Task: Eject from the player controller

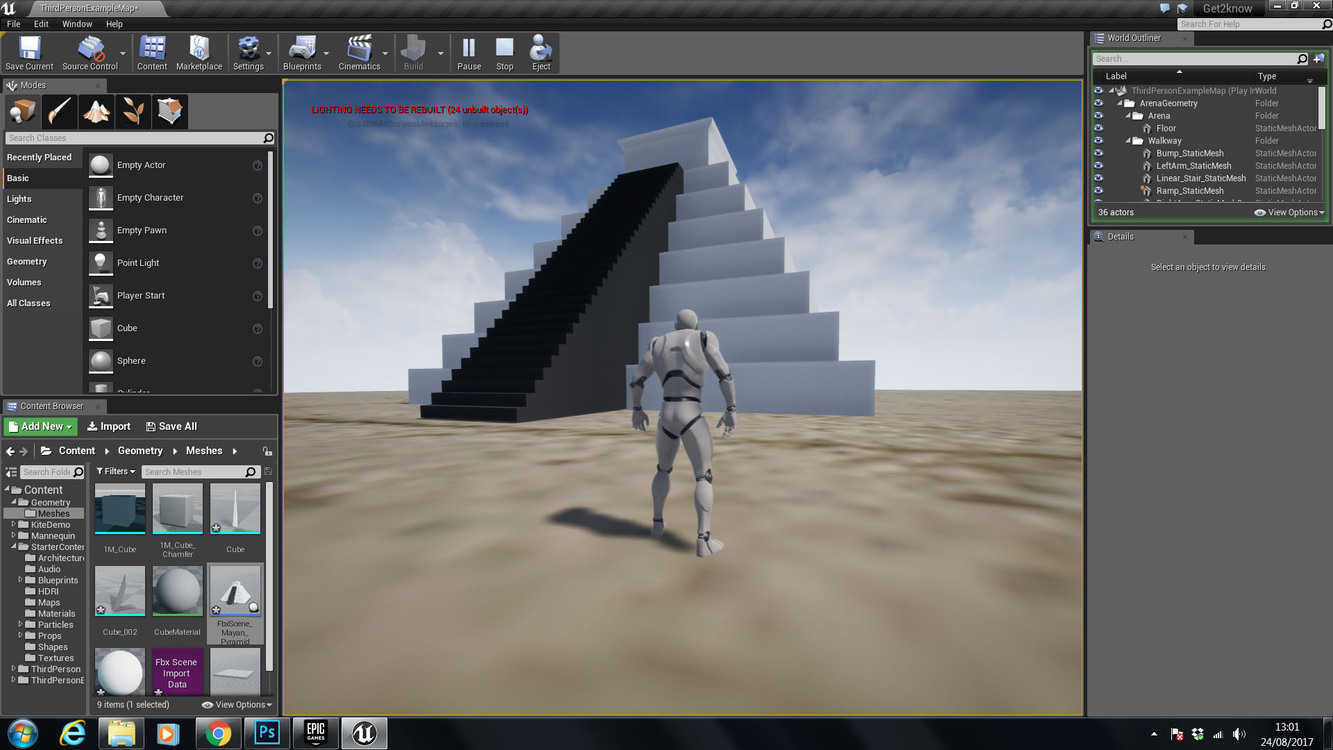Action: [x=541, y=52]
